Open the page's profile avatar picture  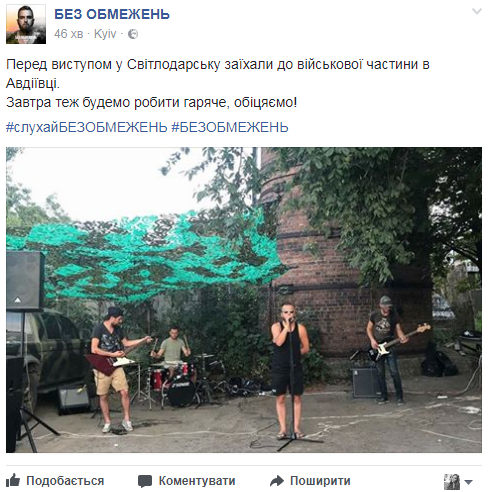[x=26, y=24]
